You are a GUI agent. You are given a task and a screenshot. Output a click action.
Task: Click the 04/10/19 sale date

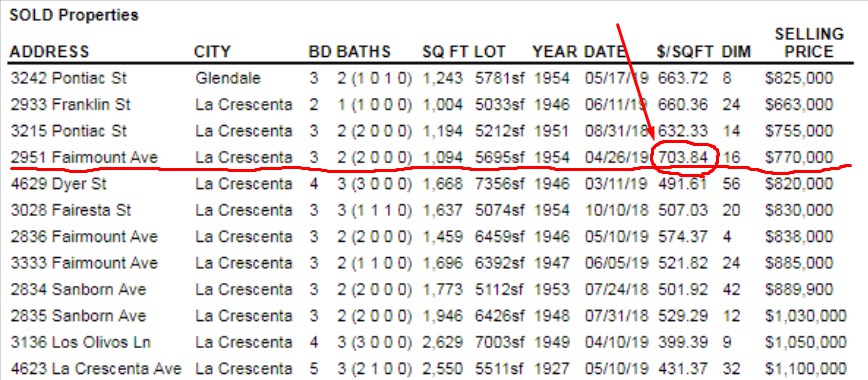[617, 342]
